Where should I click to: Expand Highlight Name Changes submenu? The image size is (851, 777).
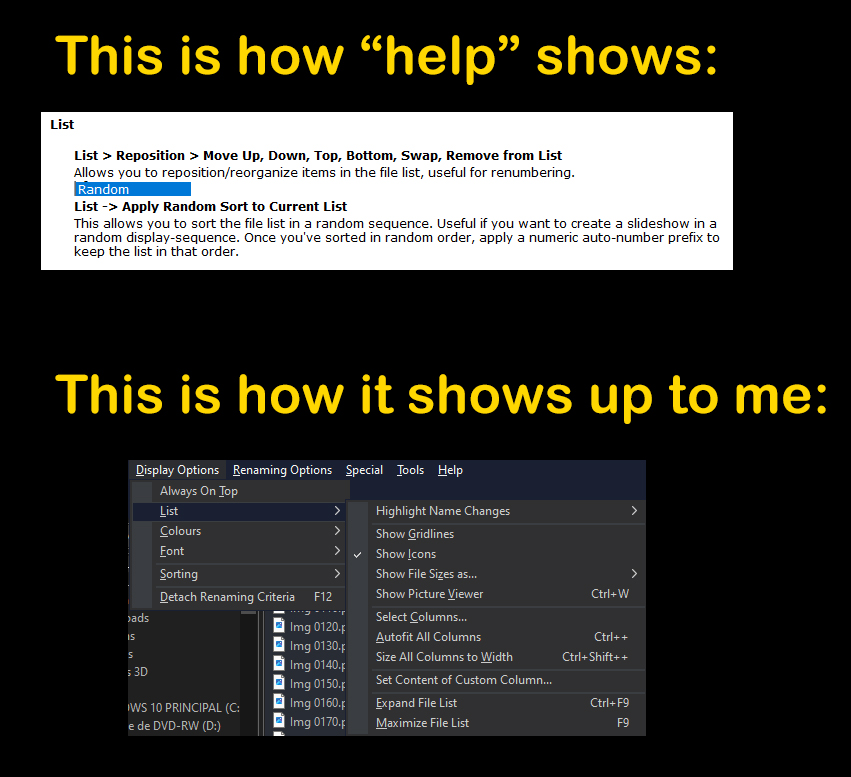click(497, 511)
